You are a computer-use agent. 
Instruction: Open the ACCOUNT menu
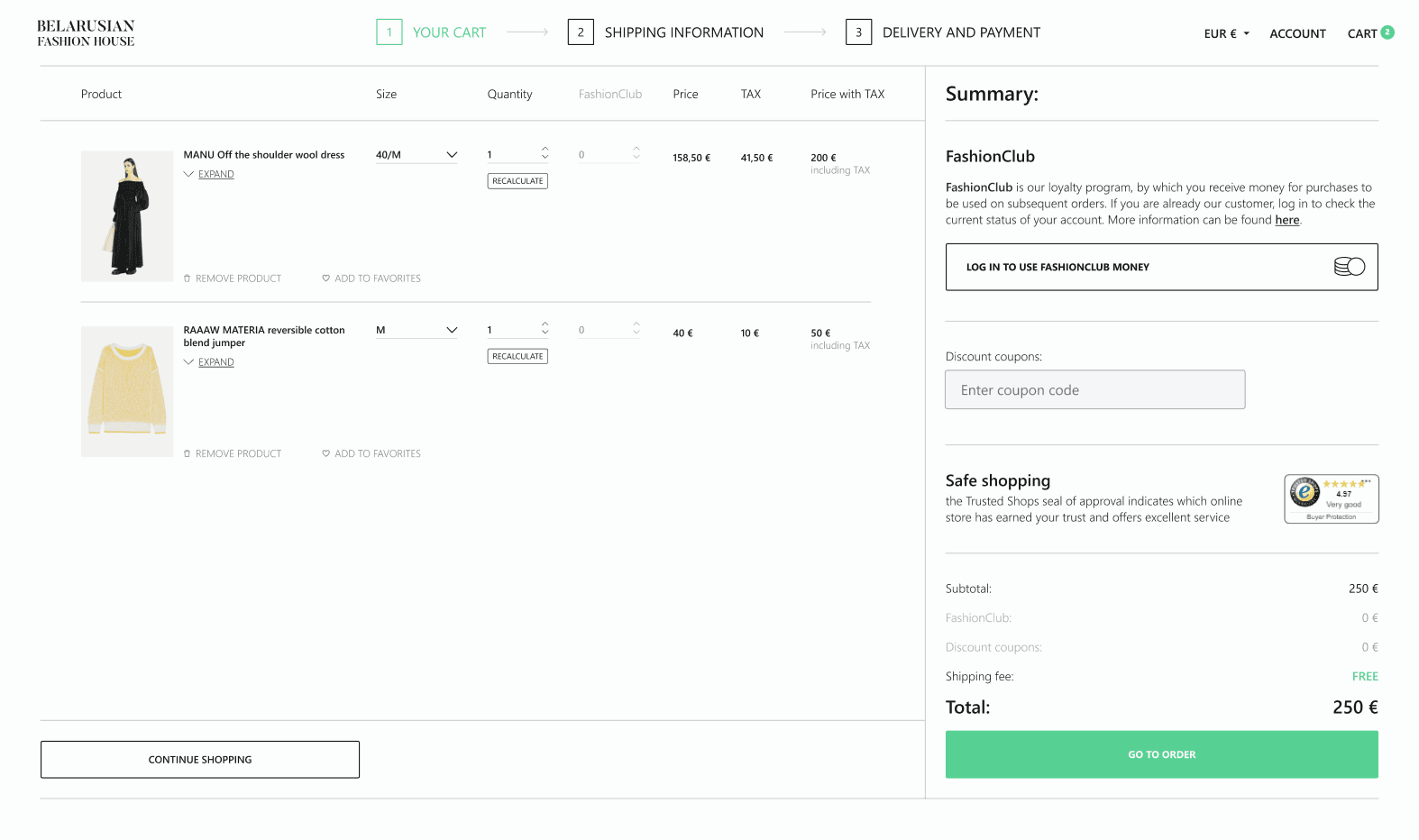1297,33
